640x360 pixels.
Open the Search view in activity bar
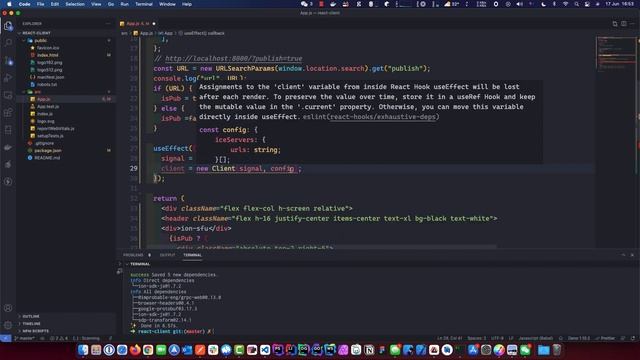coord(8,43)
